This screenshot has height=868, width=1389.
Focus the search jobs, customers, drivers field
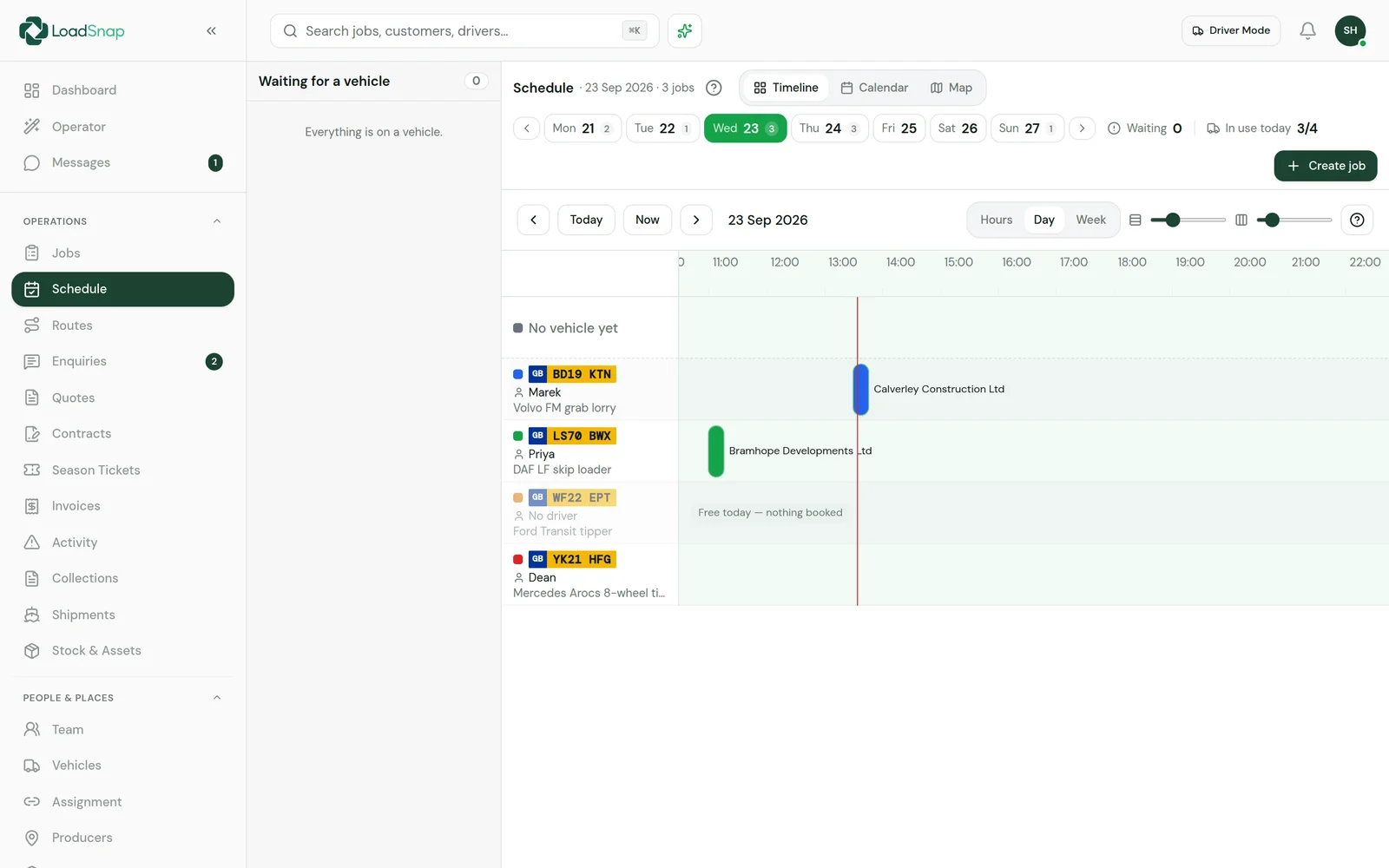(464, 31)
